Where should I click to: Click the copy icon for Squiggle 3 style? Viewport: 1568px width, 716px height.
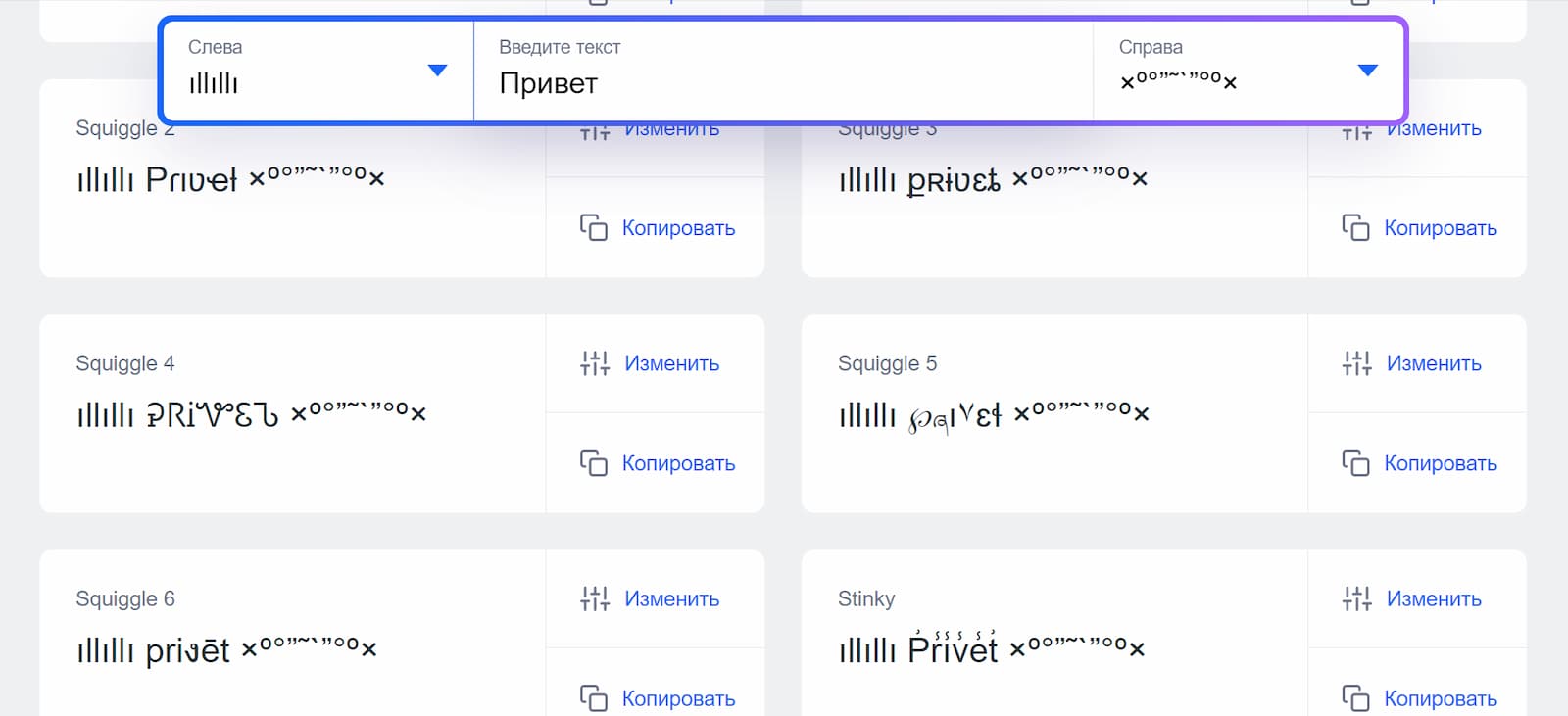click(1355, 227)
